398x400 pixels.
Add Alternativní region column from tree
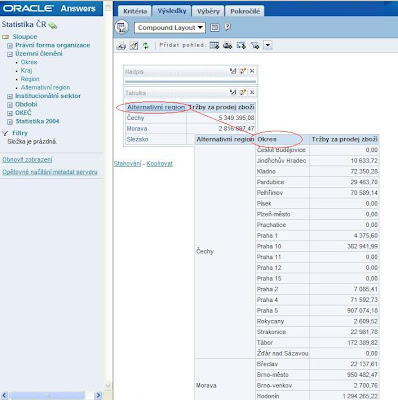click(x=45, y=87)
